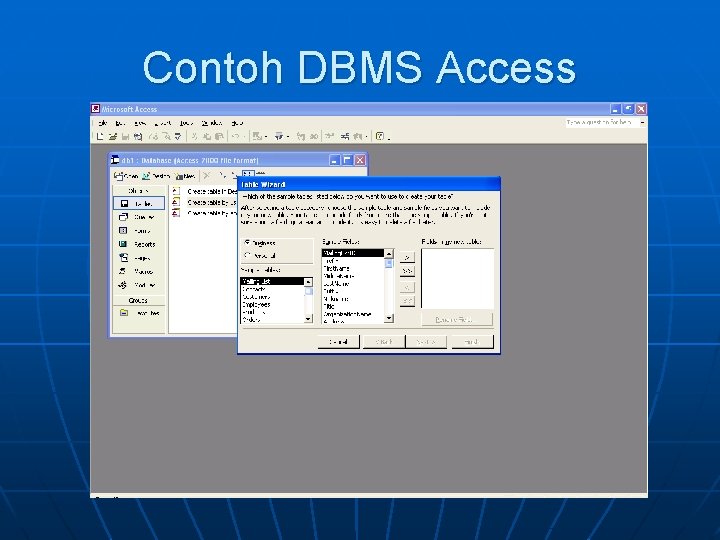Open the Window menu

[212, 123]
